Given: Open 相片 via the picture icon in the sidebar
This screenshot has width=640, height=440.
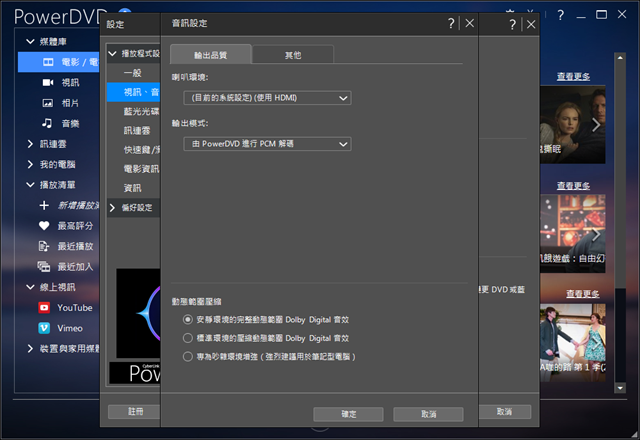Looking at the screenshot, I should 48,103.
